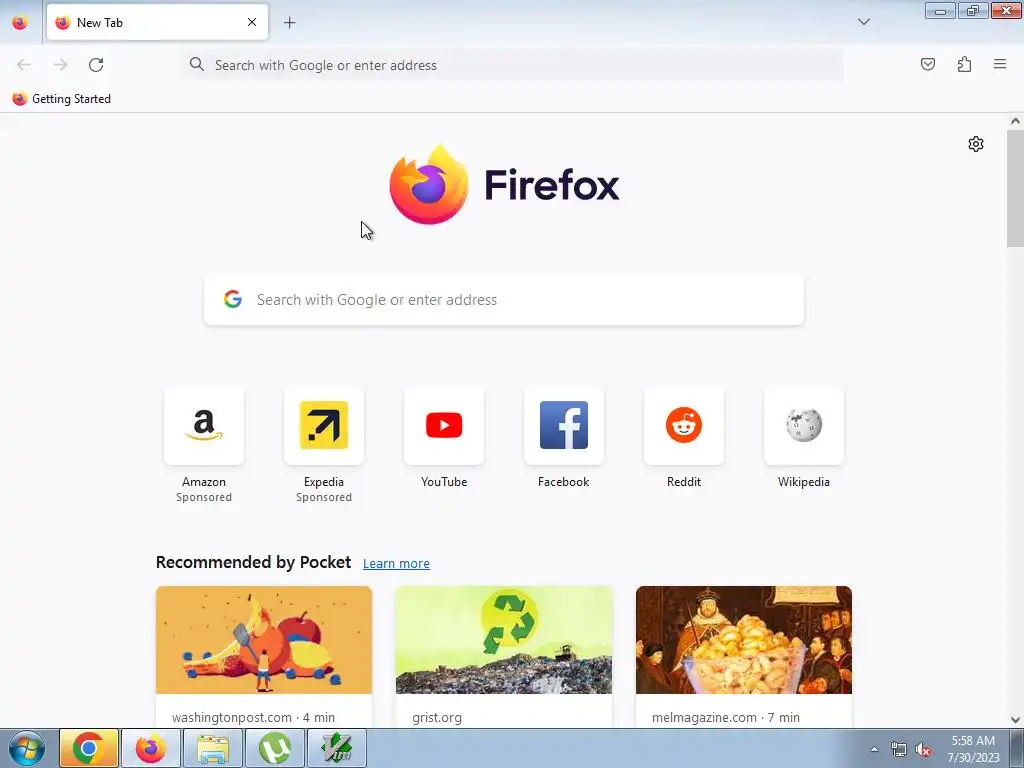Launch Google Chrome from the taskbar
Image resolution: width=1024 pixels, height=768 pixels.
[89, 748]
